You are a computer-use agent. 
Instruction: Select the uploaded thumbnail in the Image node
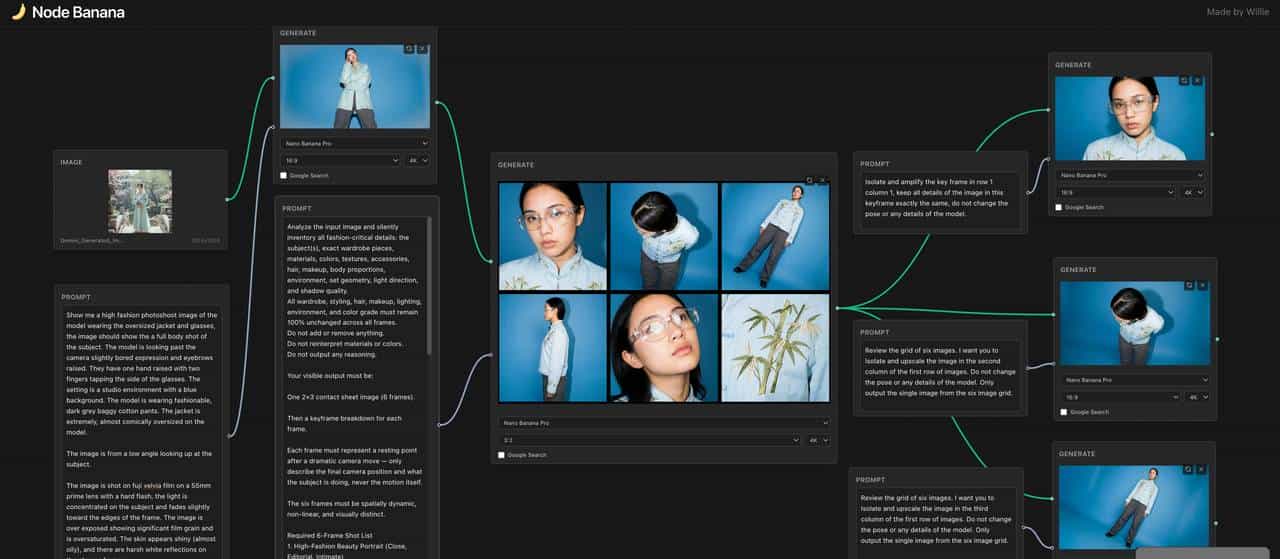(x=140, y=201)
